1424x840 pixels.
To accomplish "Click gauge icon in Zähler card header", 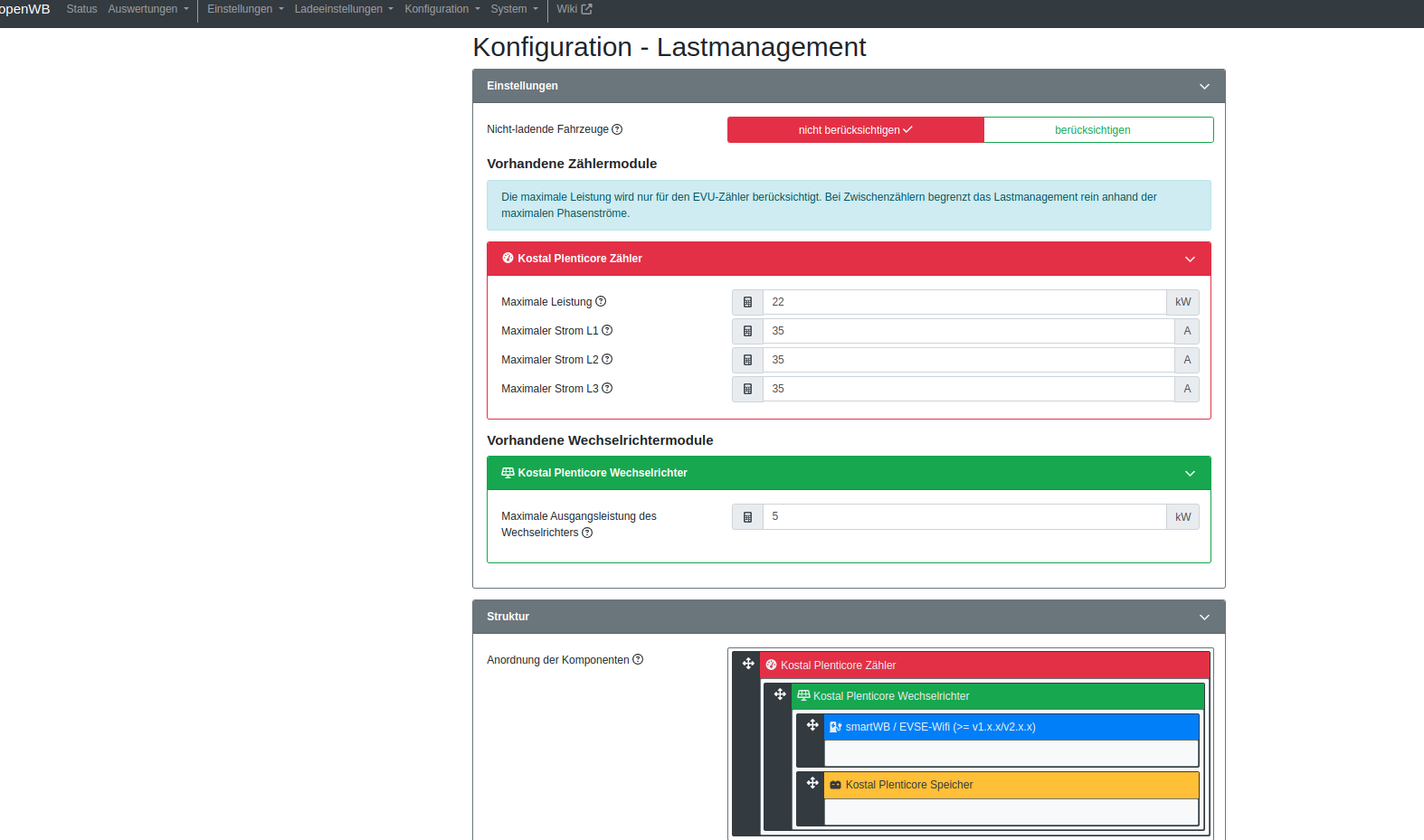I will (x=508, y=258).
